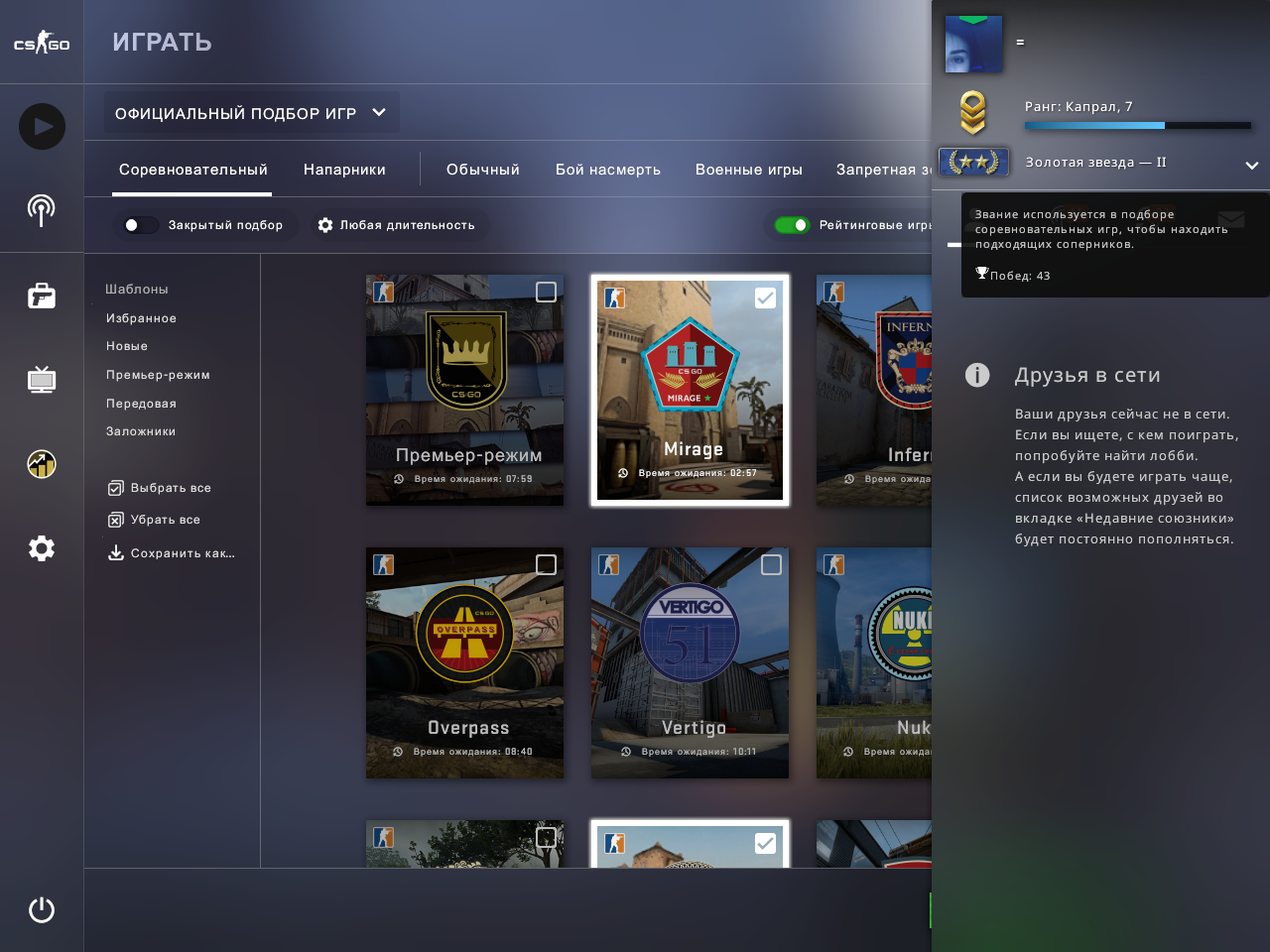
Task: Switch to the Бой насмерть tab
Action: (608, 170)
